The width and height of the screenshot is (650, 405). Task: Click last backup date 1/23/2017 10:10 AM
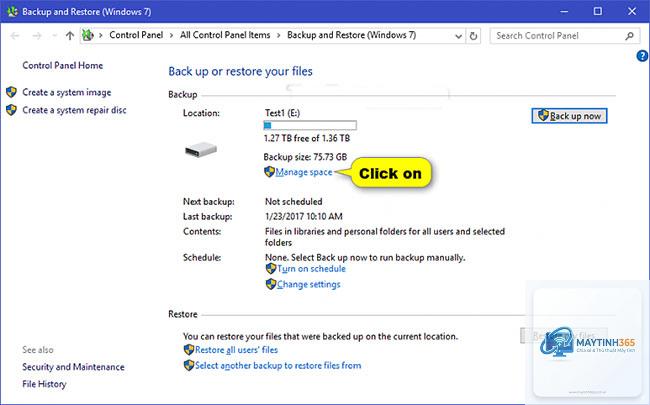pos(304,216)
